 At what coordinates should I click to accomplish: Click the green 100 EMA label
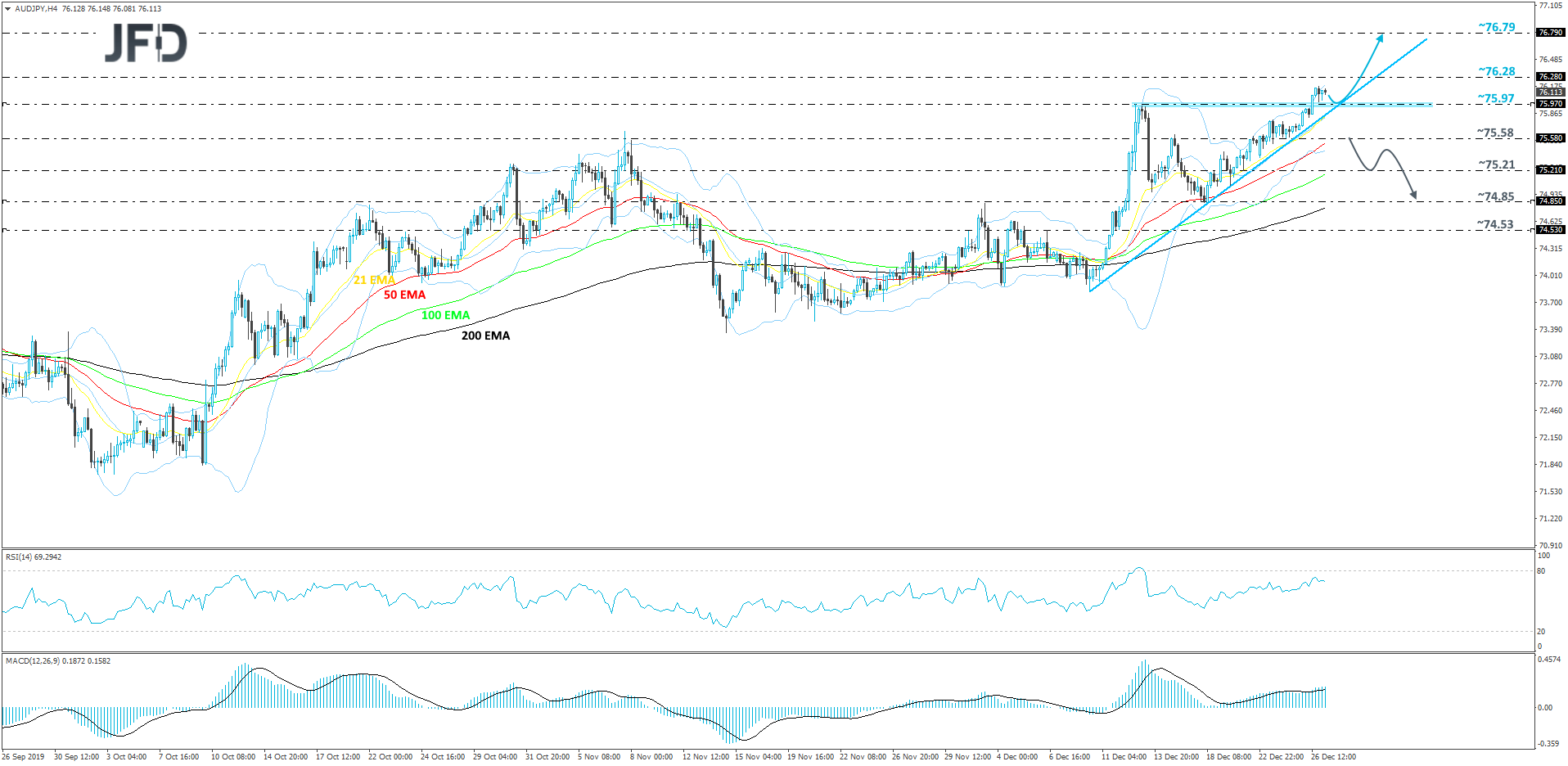[x=445, y=314]
